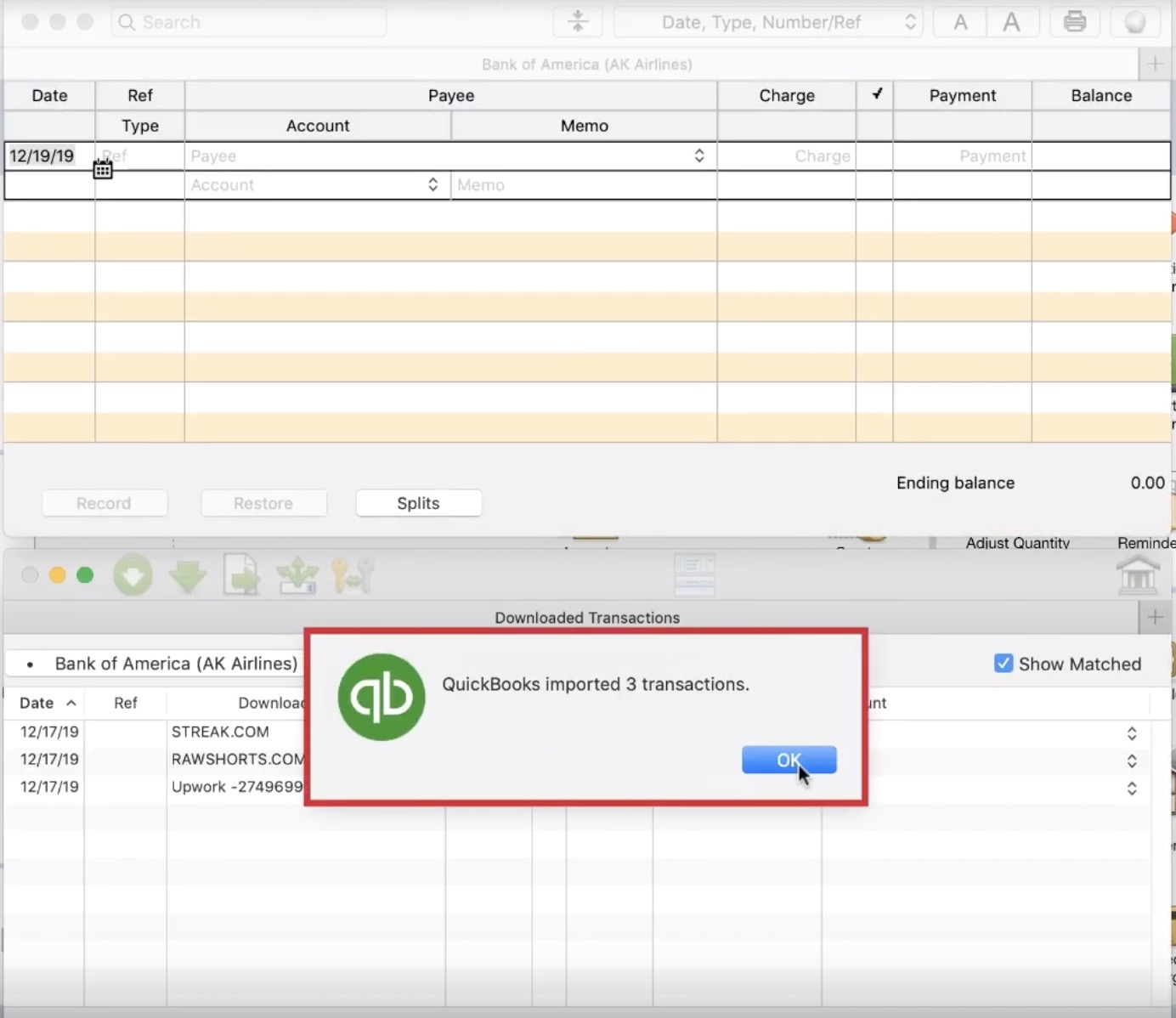Click the Payment amount field
Viewport: 1176px width, 1018px height.
(962, 156)
